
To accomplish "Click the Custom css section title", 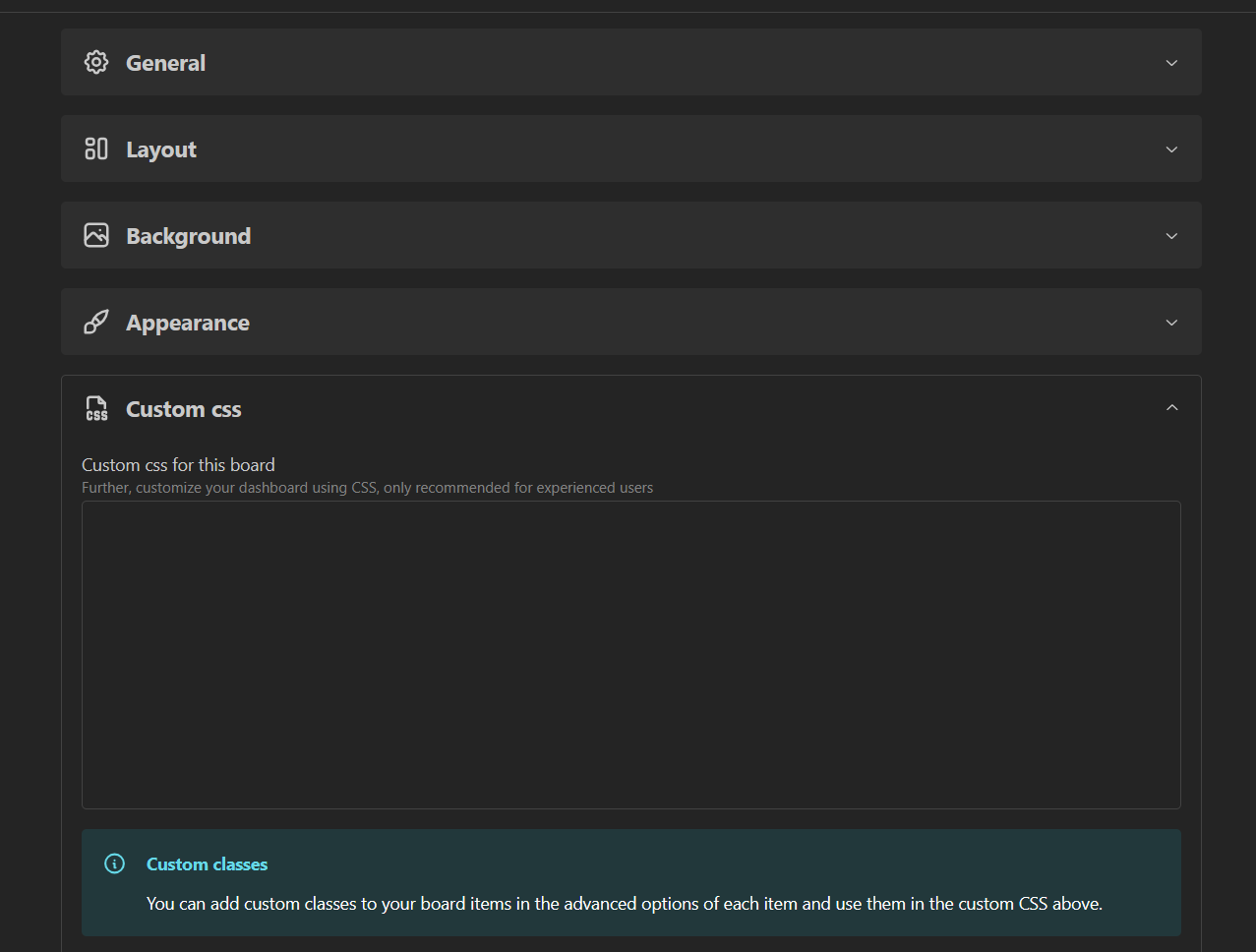I will click(x=183, y=409).
